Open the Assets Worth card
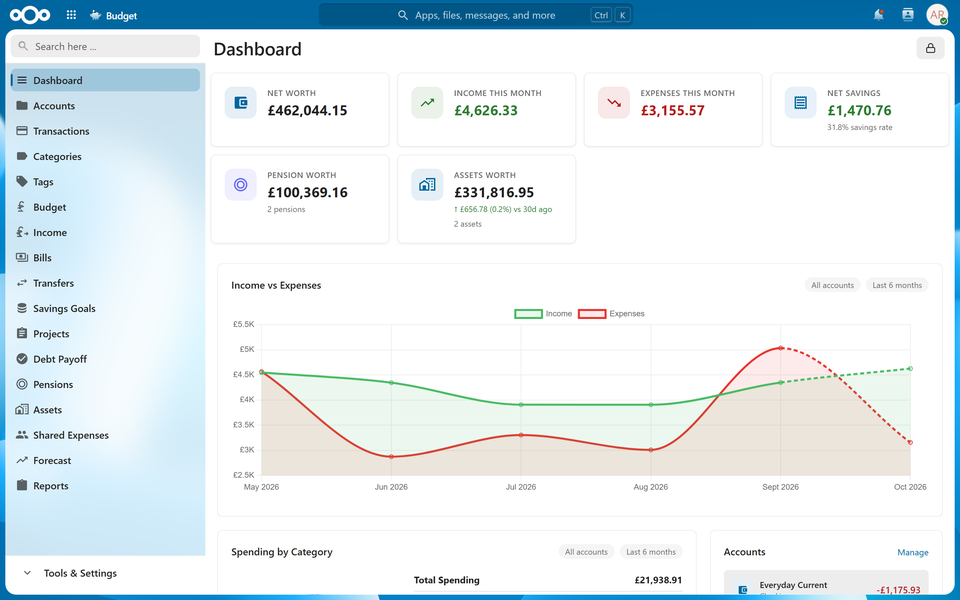Viewport: 960px width, 600px height. point(487,199)
